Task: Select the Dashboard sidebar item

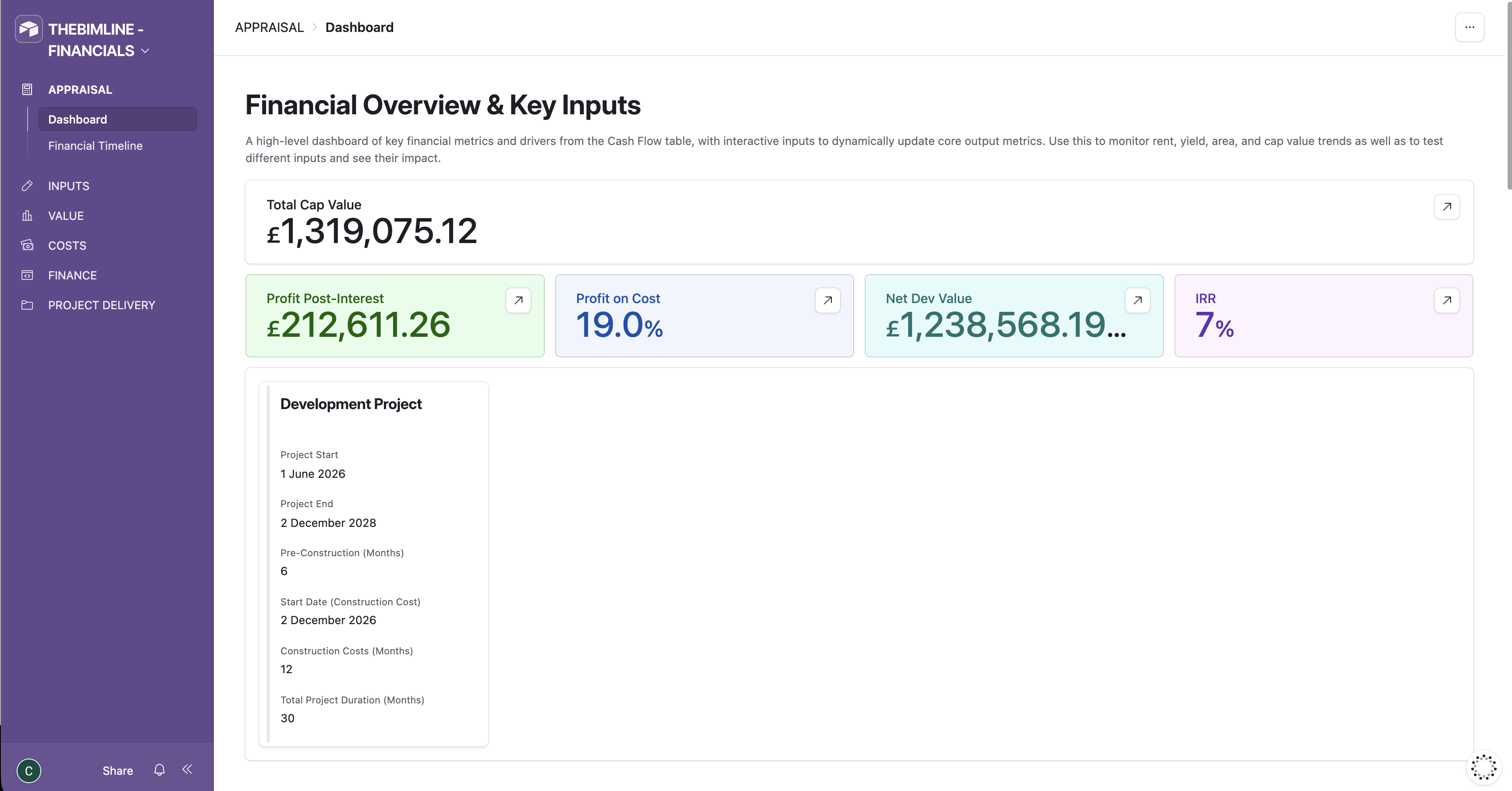Action: point(117,119)
